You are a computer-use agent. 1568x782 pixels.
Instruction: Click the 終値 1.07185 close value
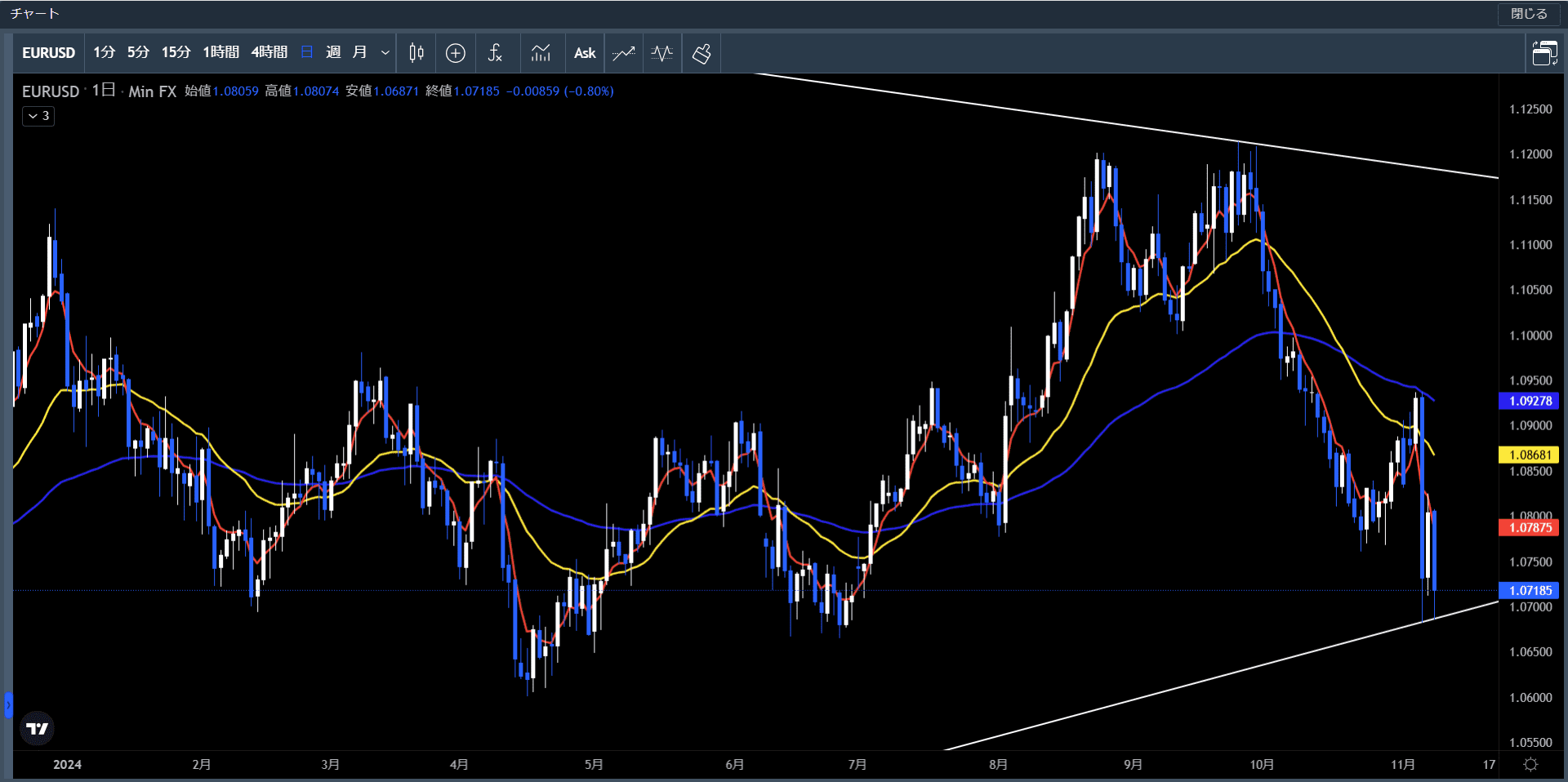[x=462, y=91]
